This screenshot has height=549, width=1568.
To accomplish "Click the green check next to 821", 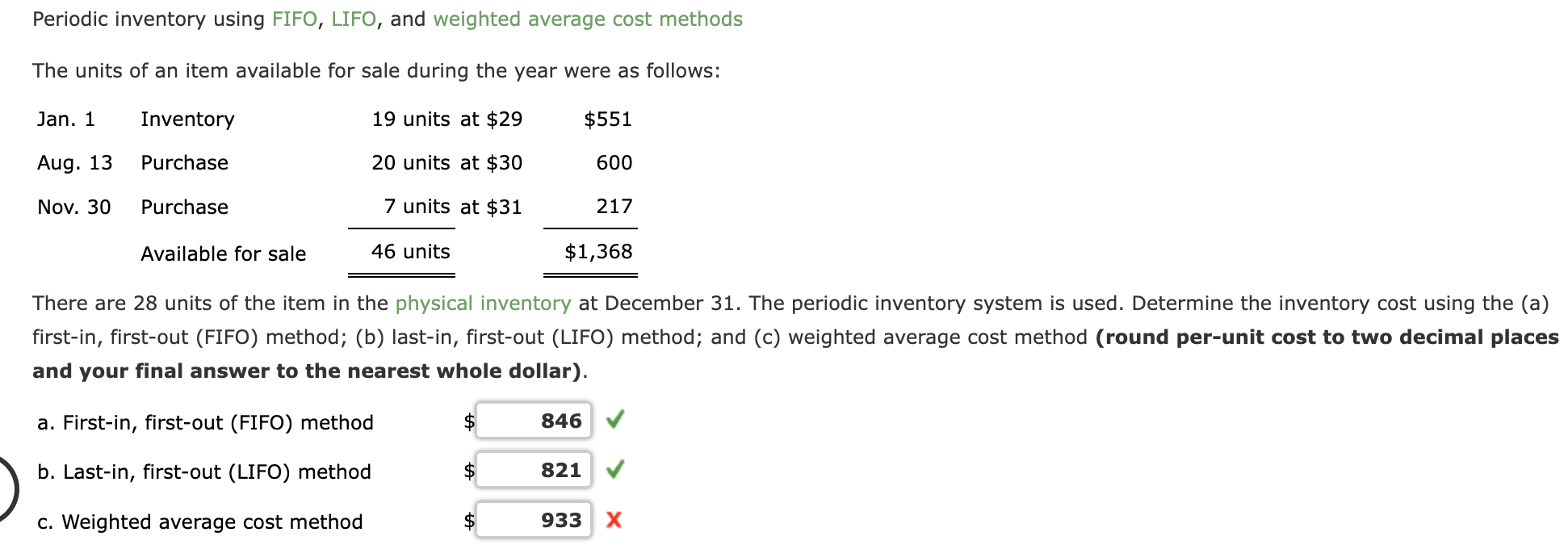I will pyautogui.click(x=614, y=469).
